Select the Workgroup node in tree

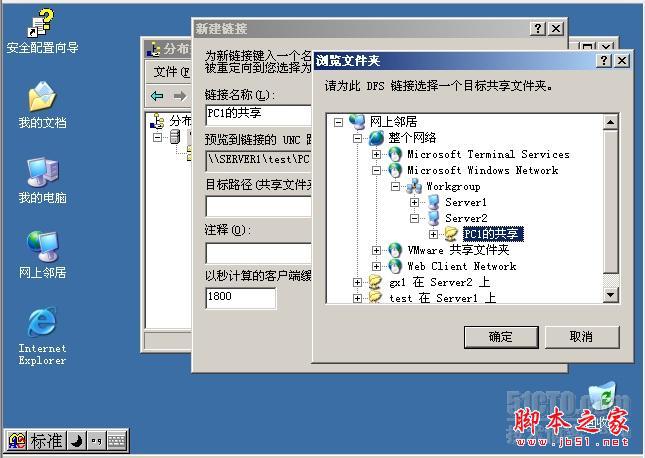pos(453,186)
